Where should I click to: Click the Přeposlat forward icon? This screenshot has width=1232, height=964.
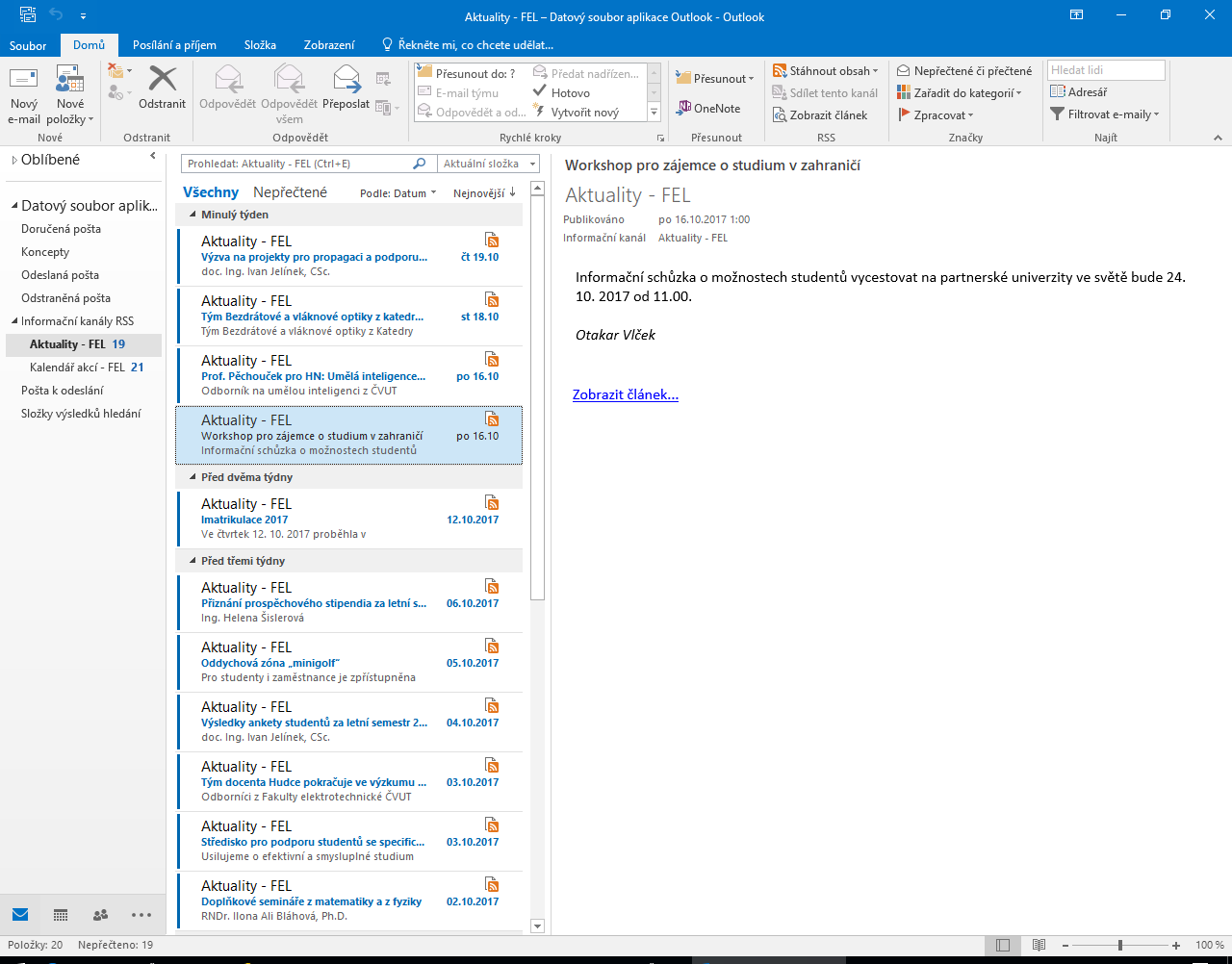[346, 81]
